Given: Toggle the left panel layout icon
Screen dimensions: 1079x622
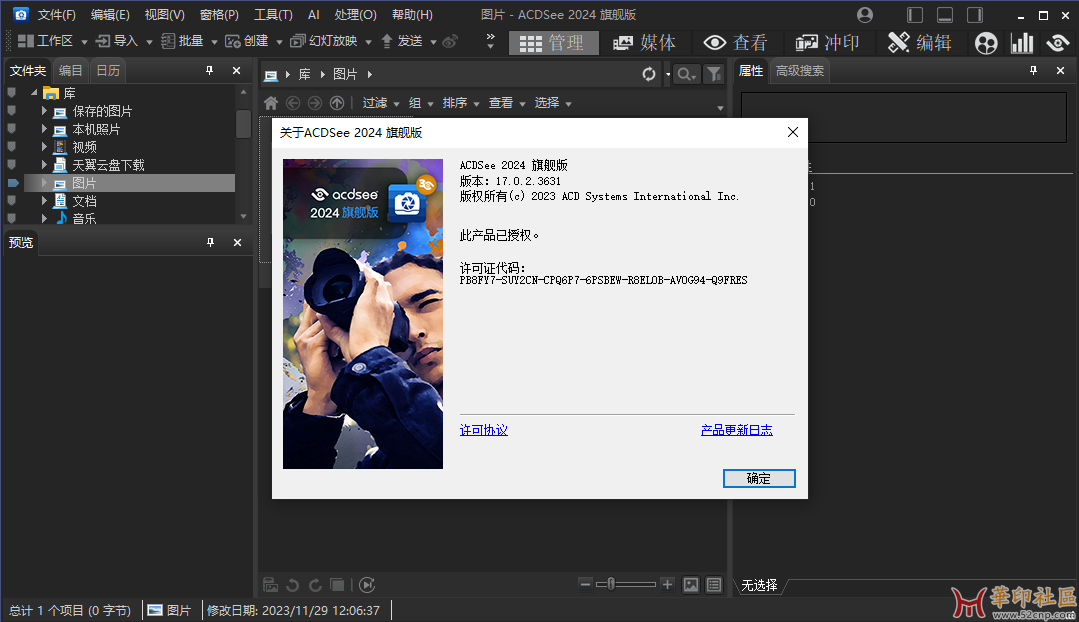Looking at the screenshot, I should click(x=915, y=14).
